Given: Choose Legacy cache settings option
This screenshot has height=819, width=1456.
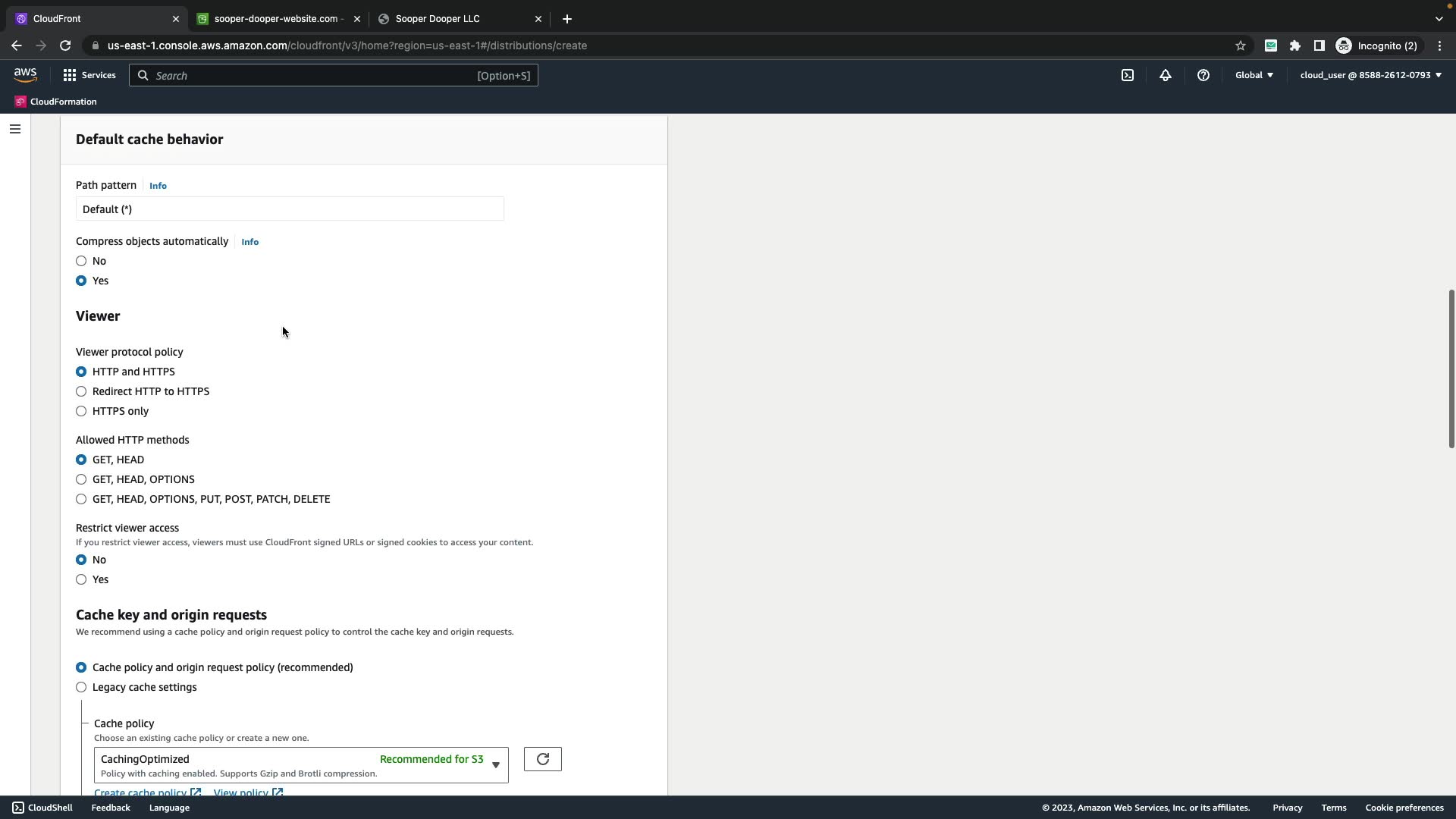Looking at the screenshot, I should [81, 687].
